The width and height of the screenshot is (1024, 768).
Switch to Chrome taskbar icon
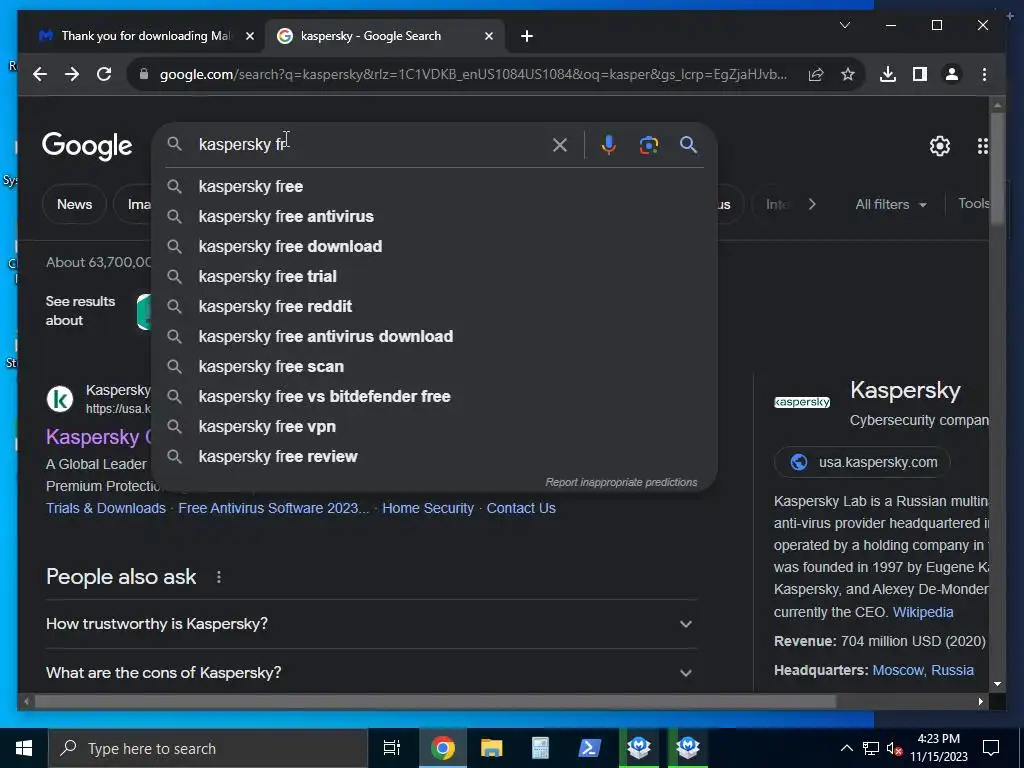442,748
